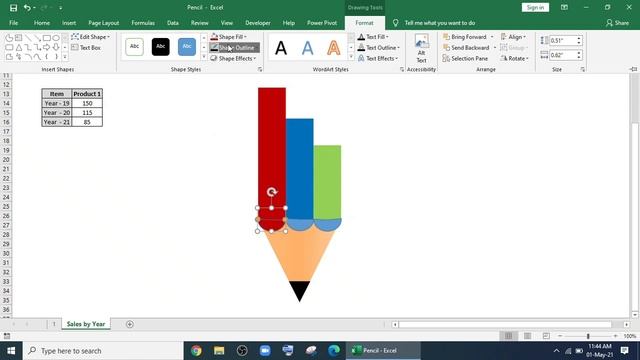The height and width of the screenshot is (360, 640).
Task: Choose the black A WordArt style
Action: (281, 48)
